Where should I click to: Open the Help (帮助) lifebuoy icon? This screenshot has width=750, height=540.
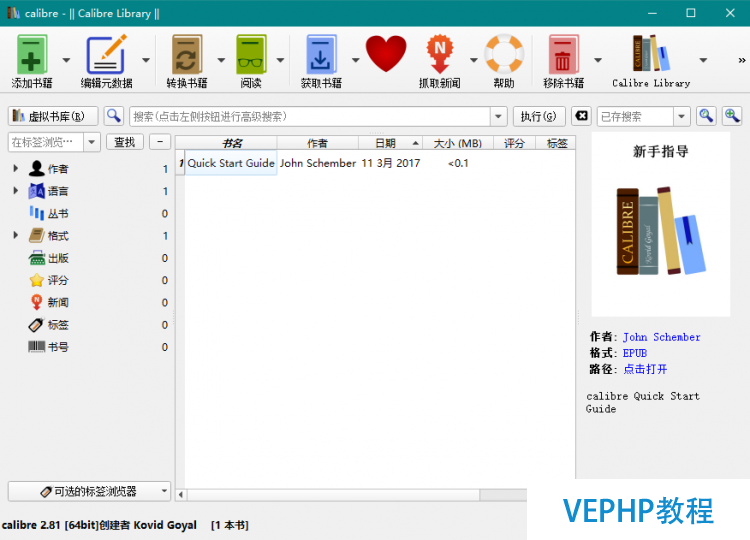pos(504,54)
